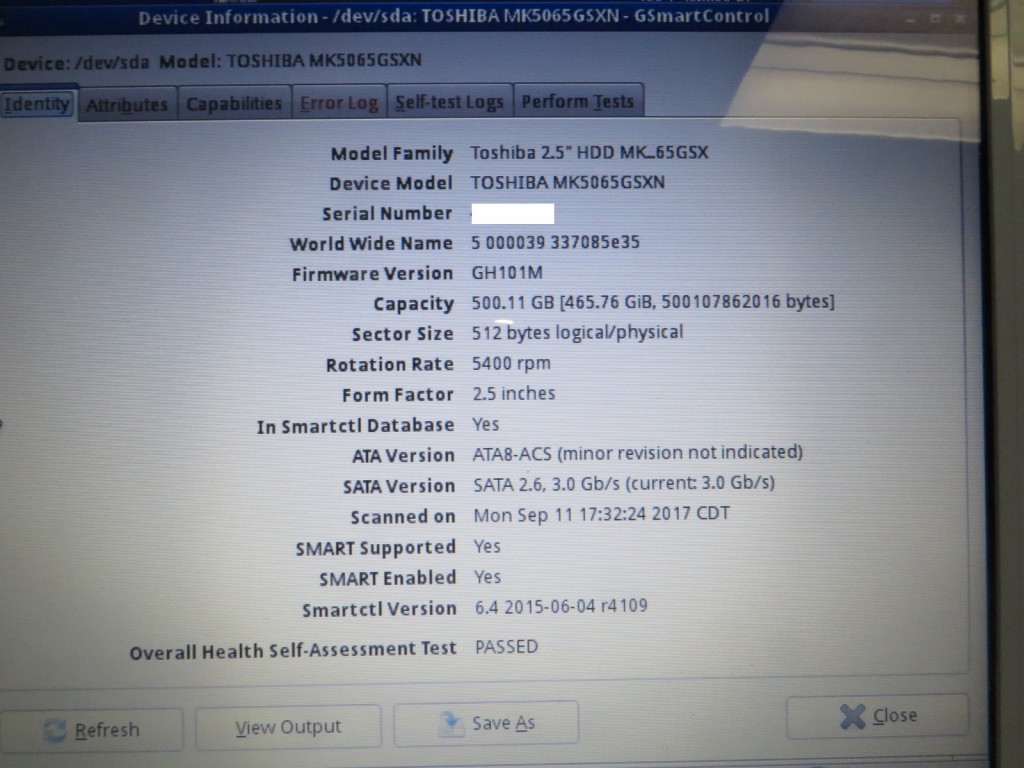Select the Scanned on date value
The image size is (1024, 768).
[601, 514]
